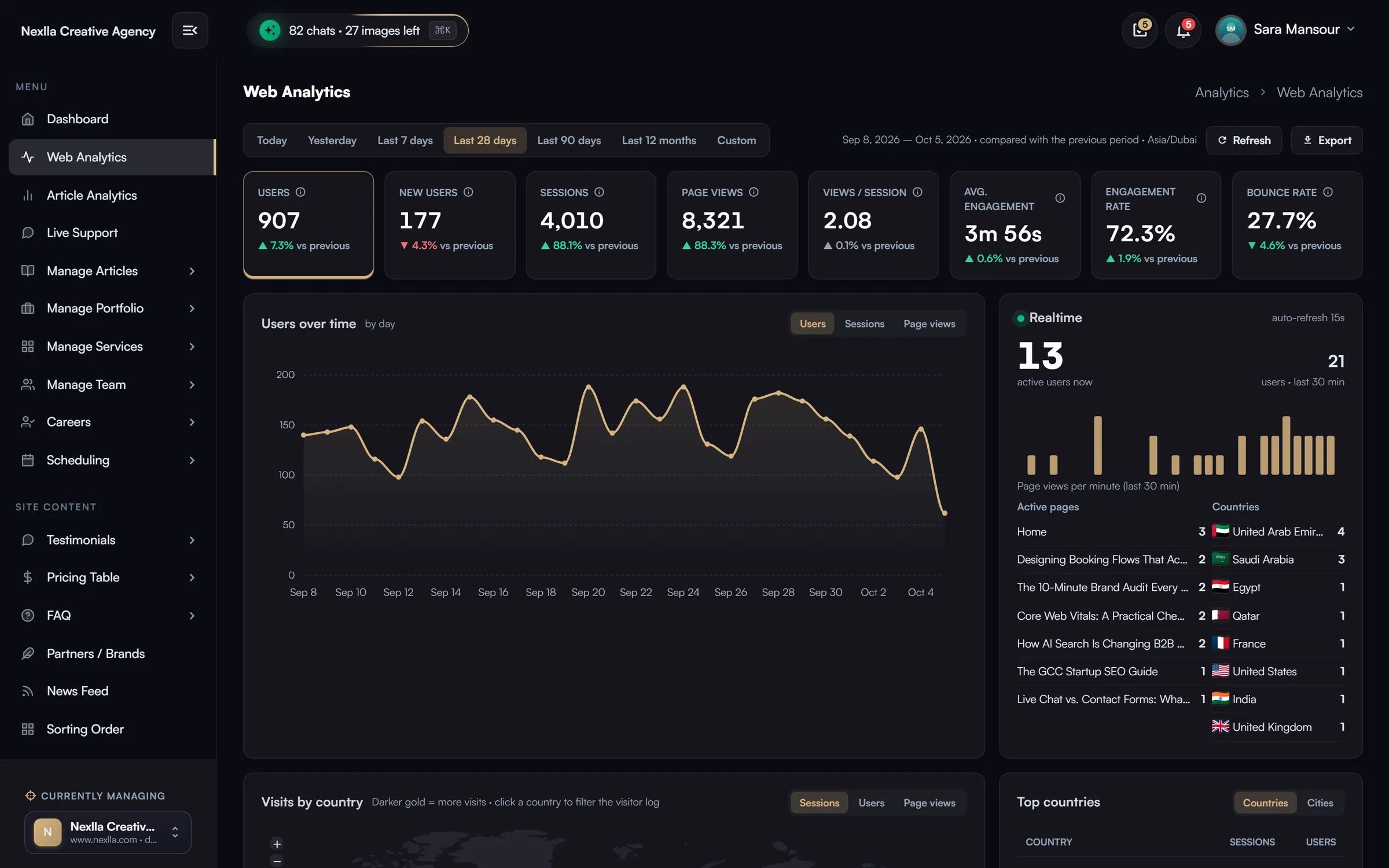
Task: Collapse sidebar with the menu toggle icon
Action: click(190, 30)
